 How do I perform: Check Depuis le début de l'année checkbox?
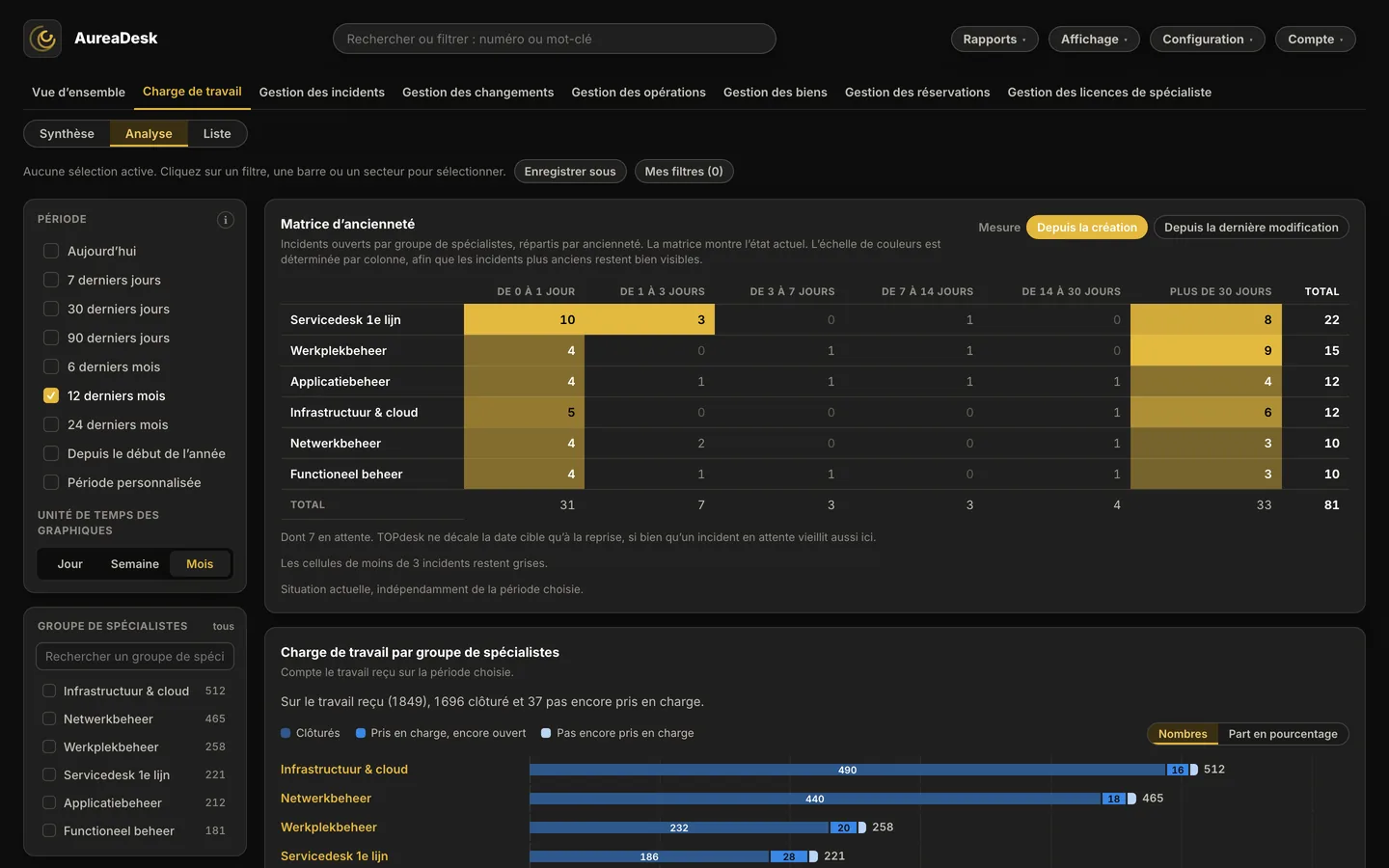51,453
